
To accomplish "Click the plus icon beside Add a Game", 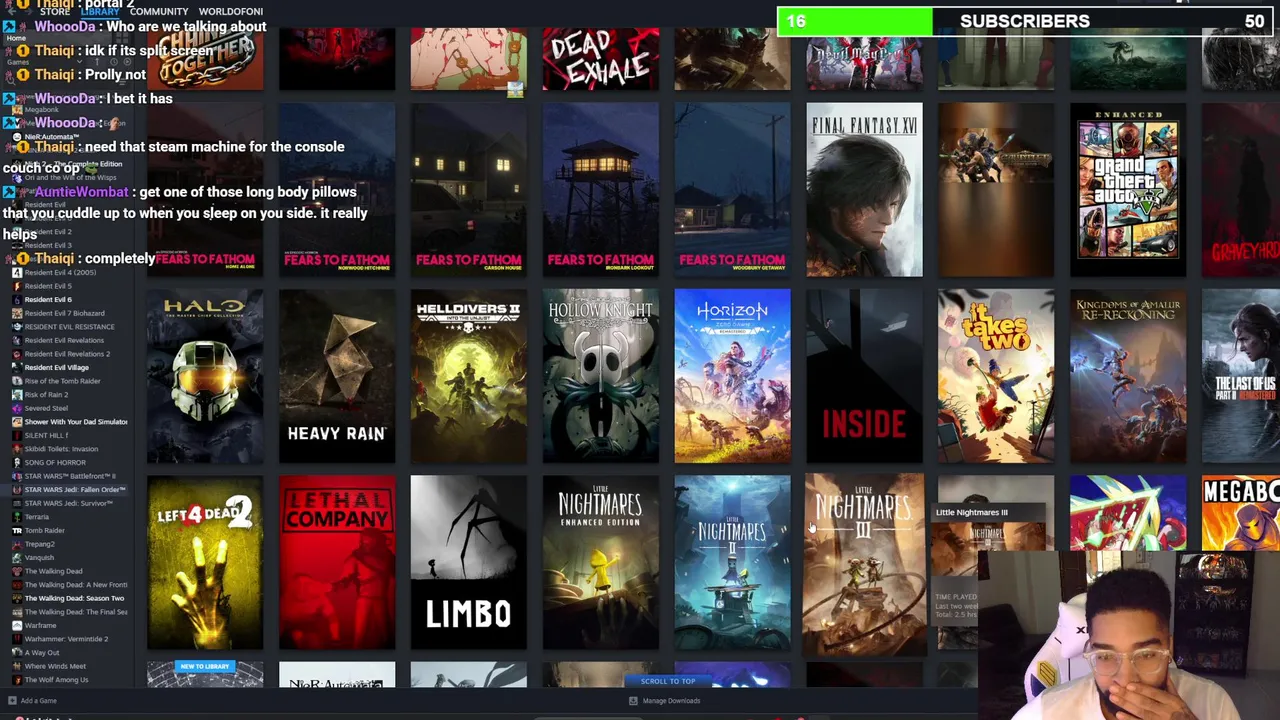I will [x=12, y=701].
